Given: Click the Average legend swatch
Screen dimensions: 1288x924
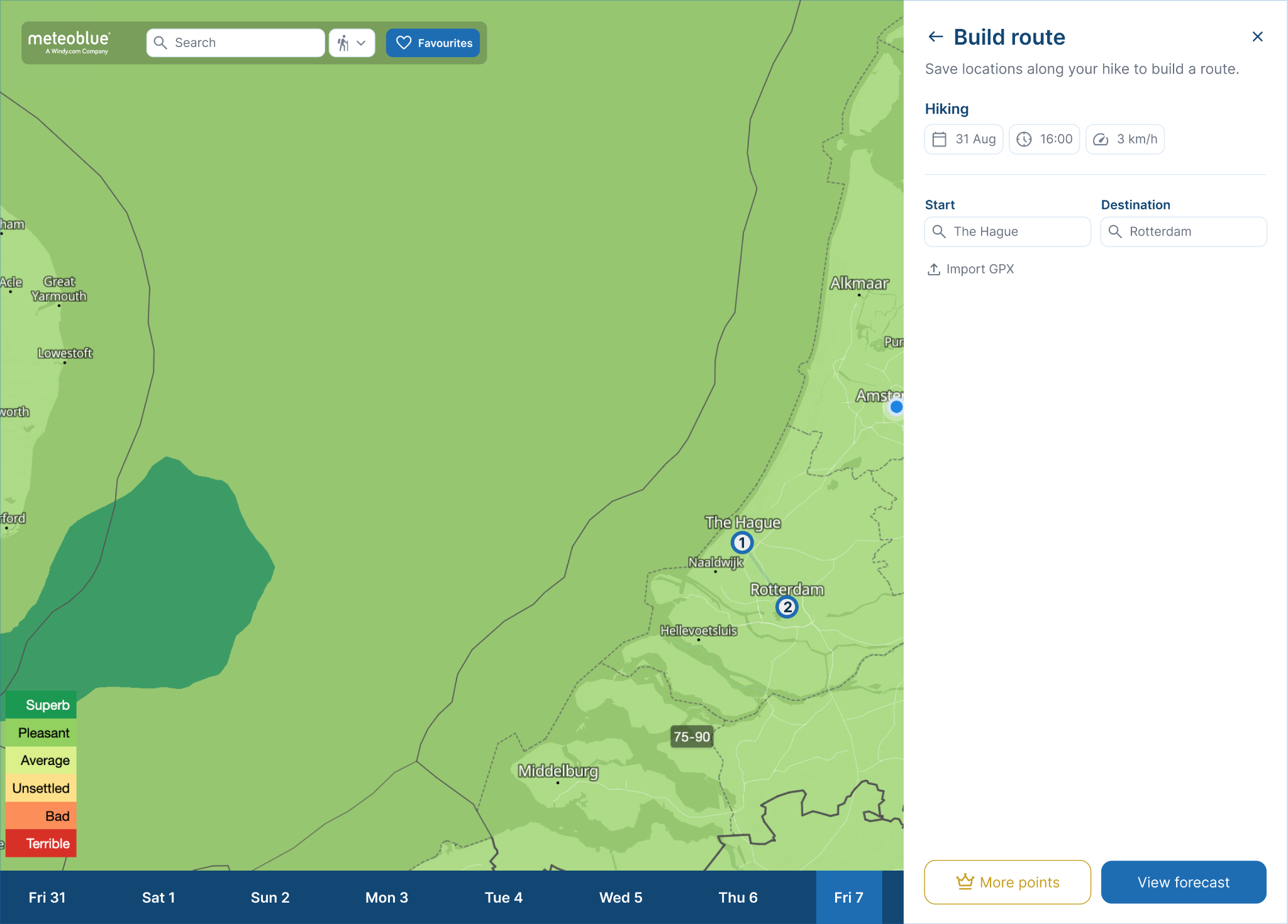Looking at the screenshot, I should click(x=41, y=761).
